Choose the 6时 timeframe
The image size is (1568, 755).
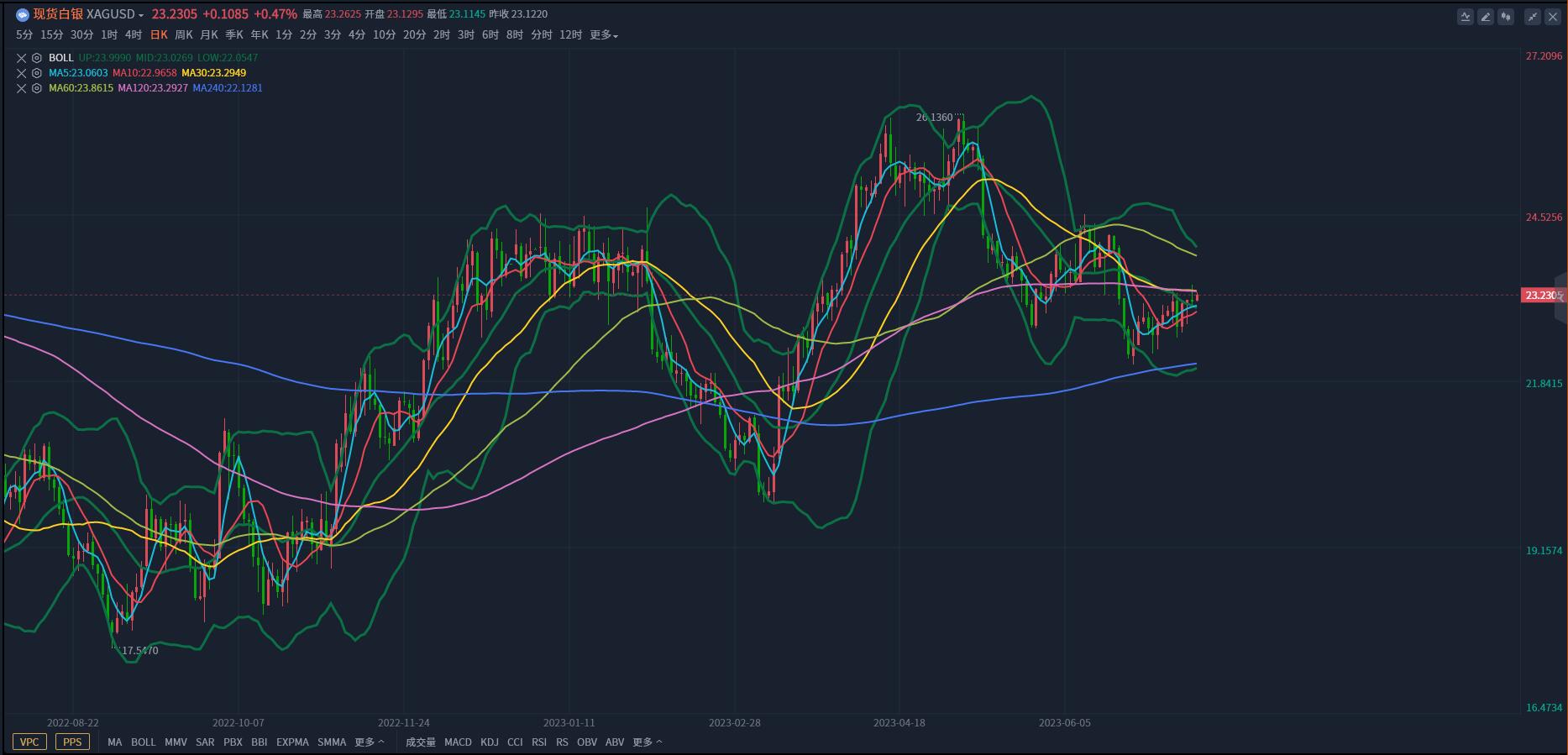(x=490, y=35)
